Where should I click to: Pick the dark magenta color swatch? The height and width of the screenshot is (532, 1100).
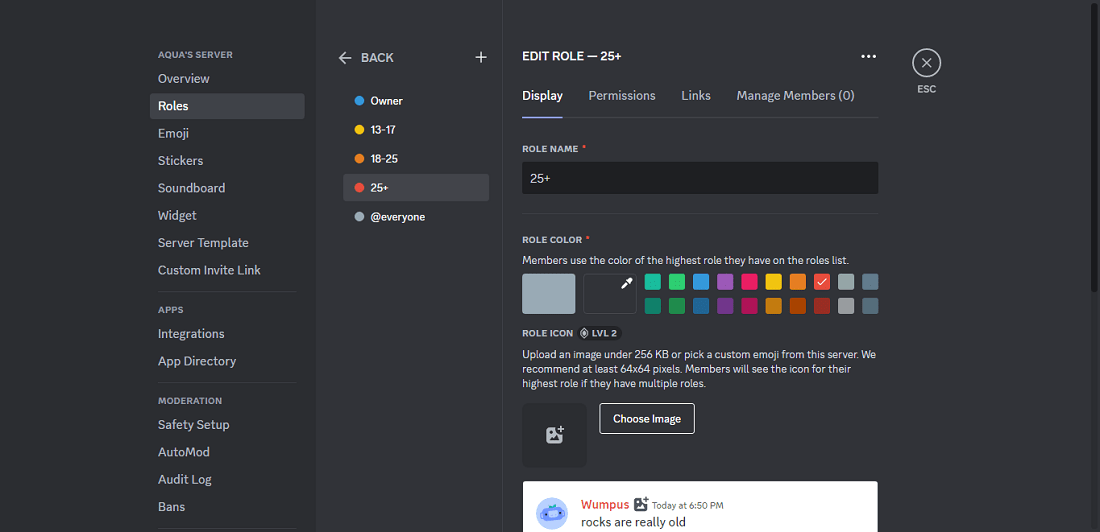[749, 306]
